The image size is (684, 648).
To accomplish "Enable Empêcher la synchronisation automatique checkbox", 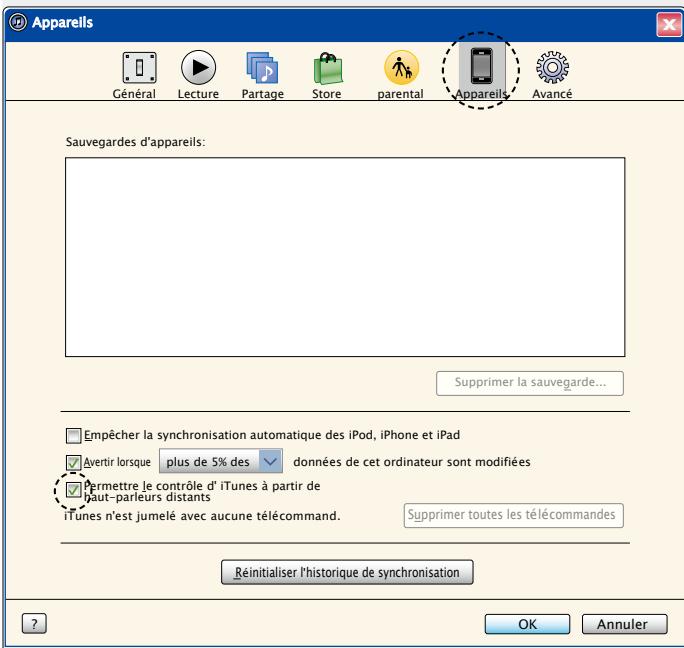I will coord(72,436).
